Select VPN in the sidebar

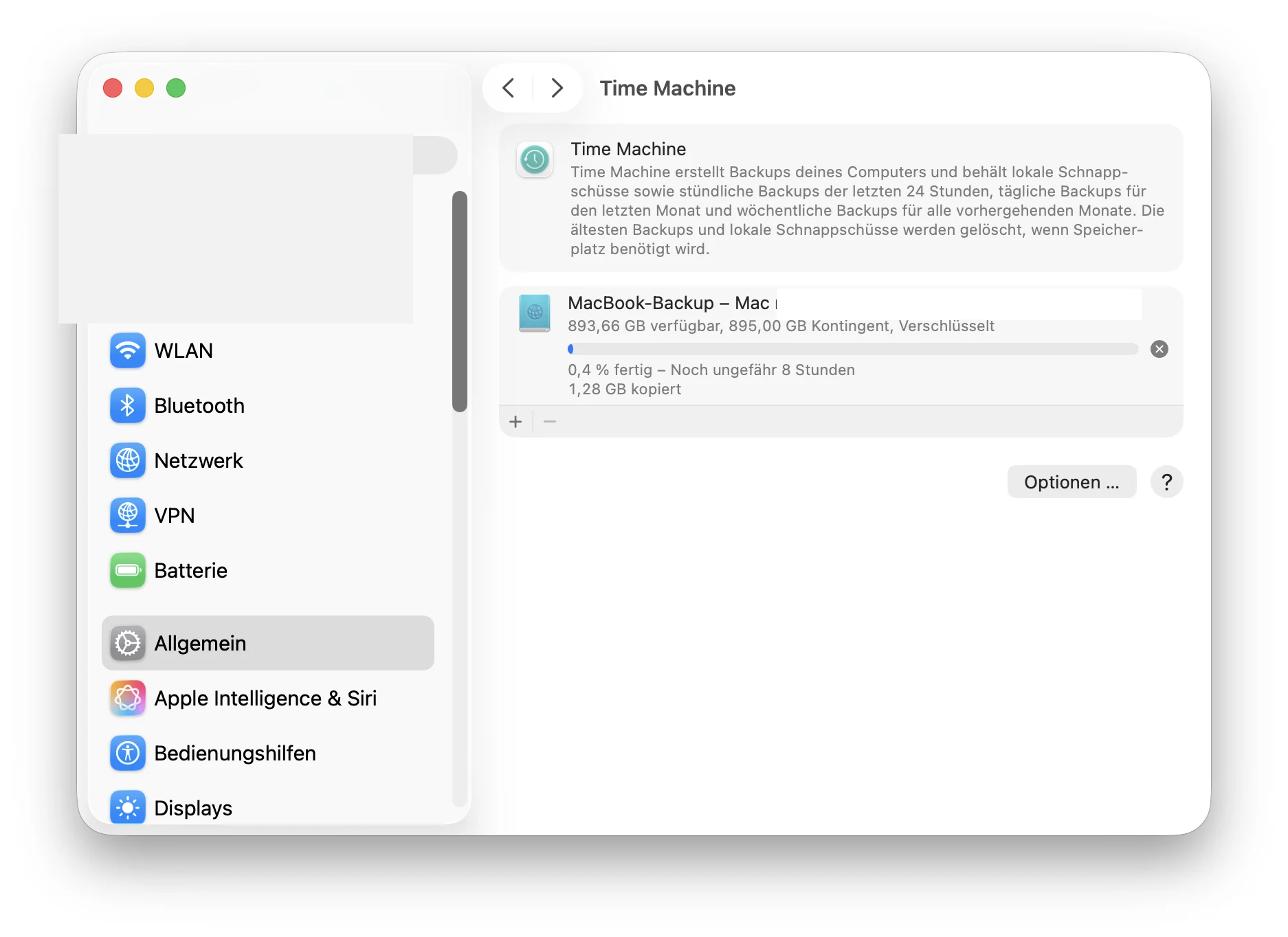click(x=268, y=515)
